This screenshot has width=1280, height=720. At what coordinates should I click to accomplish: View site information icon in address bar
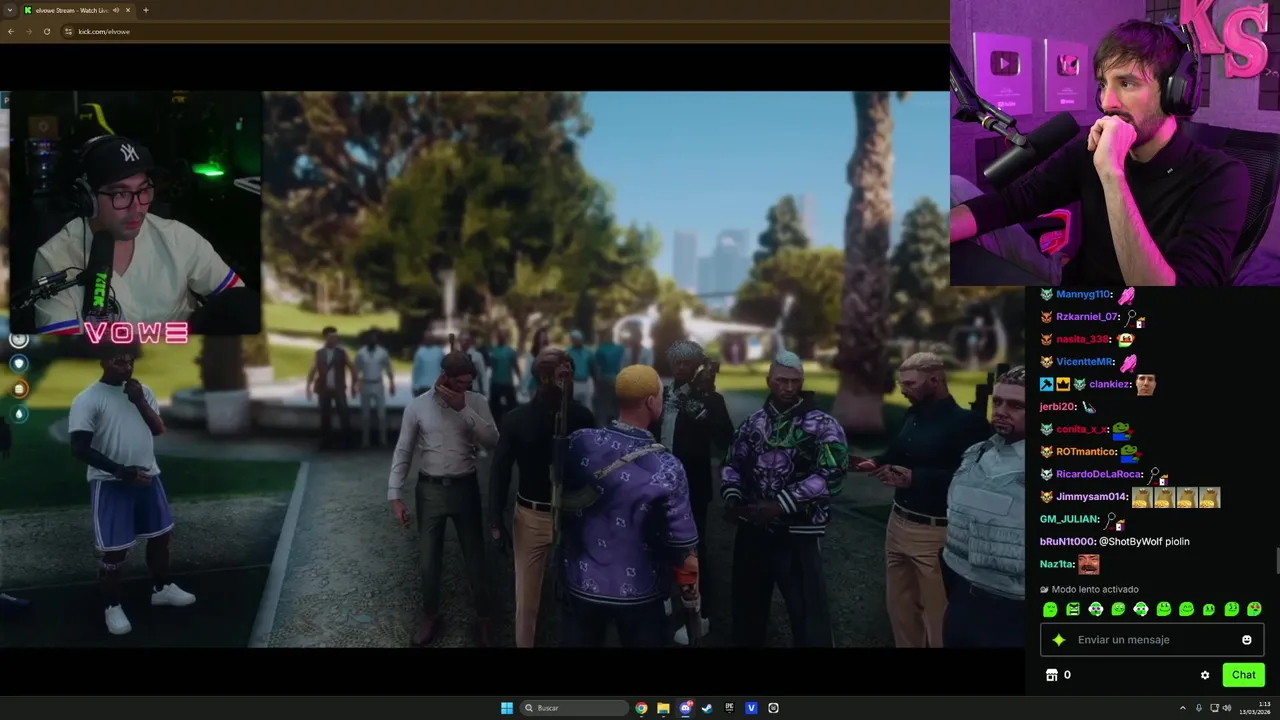[68, 31]
